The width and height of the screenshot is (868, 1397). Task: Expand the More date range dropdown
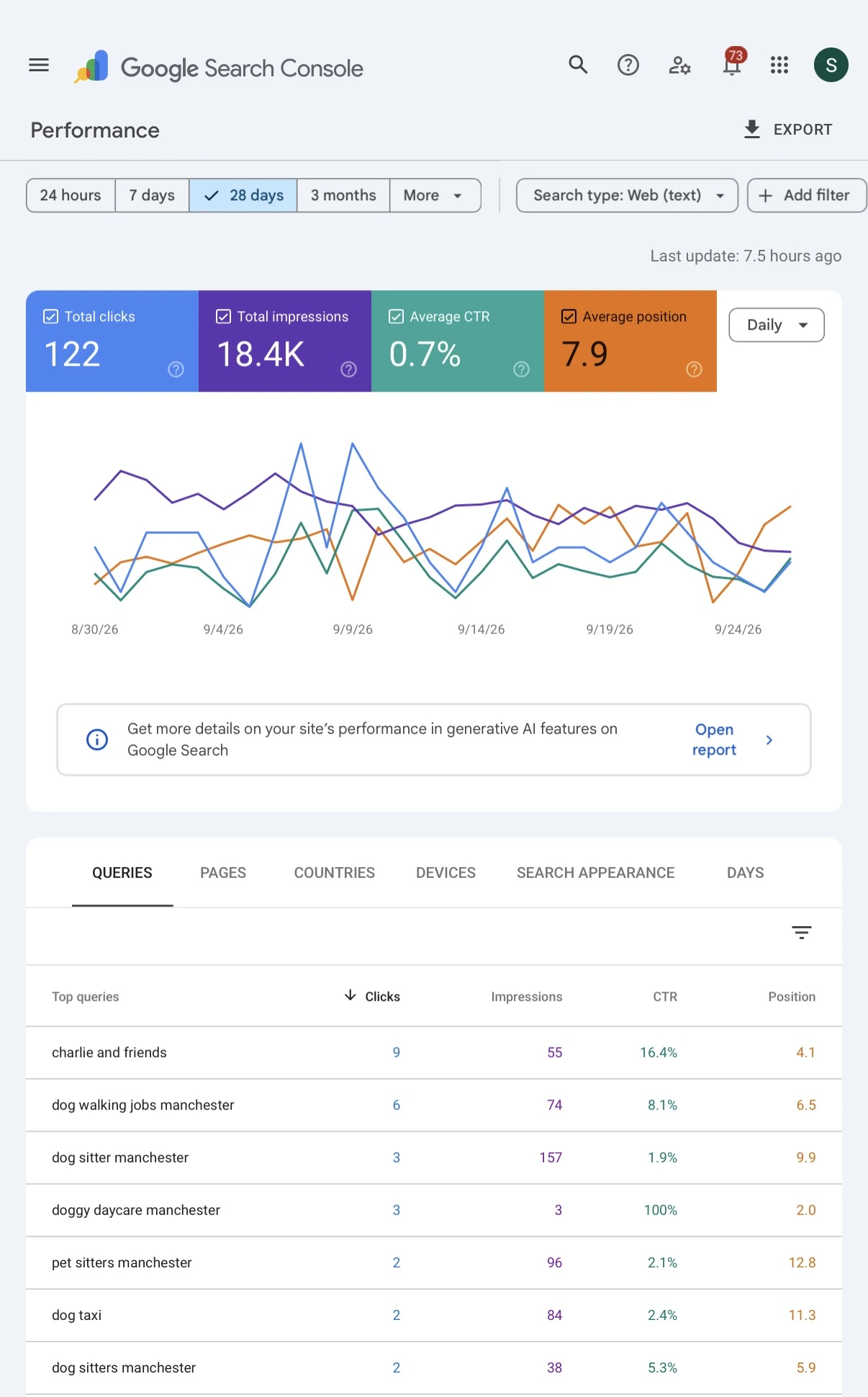(435, 195)
